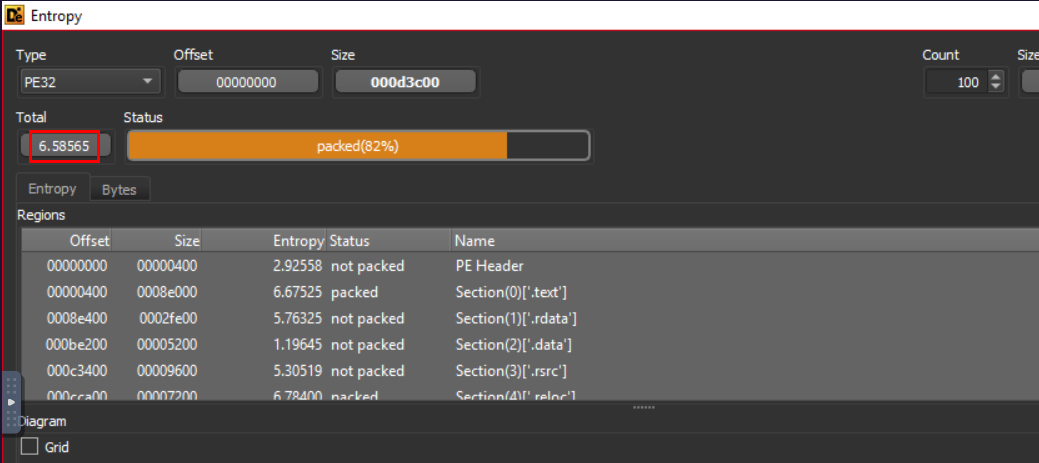
Task: Enable the Grid checkbox under Diagram
Action: coord(30,447)
